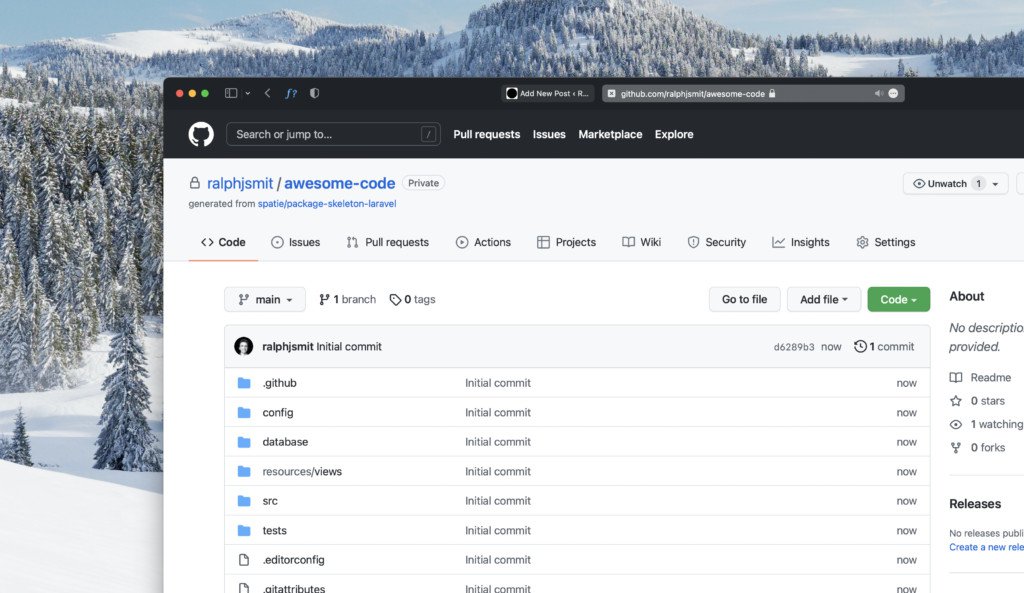Click the Go to file button
The width and height of the screenshot is (1024, 593).
pos(744,299)
